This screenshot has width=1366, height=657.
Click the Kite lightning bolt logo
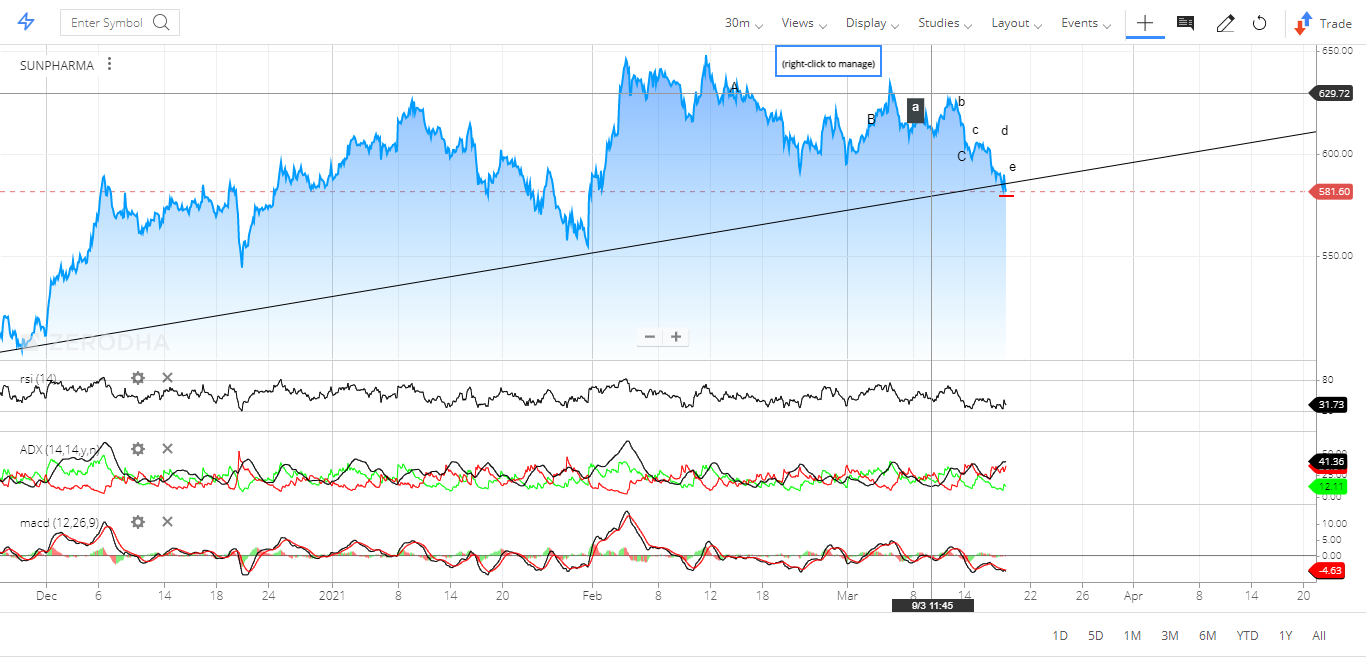point(26,22)
